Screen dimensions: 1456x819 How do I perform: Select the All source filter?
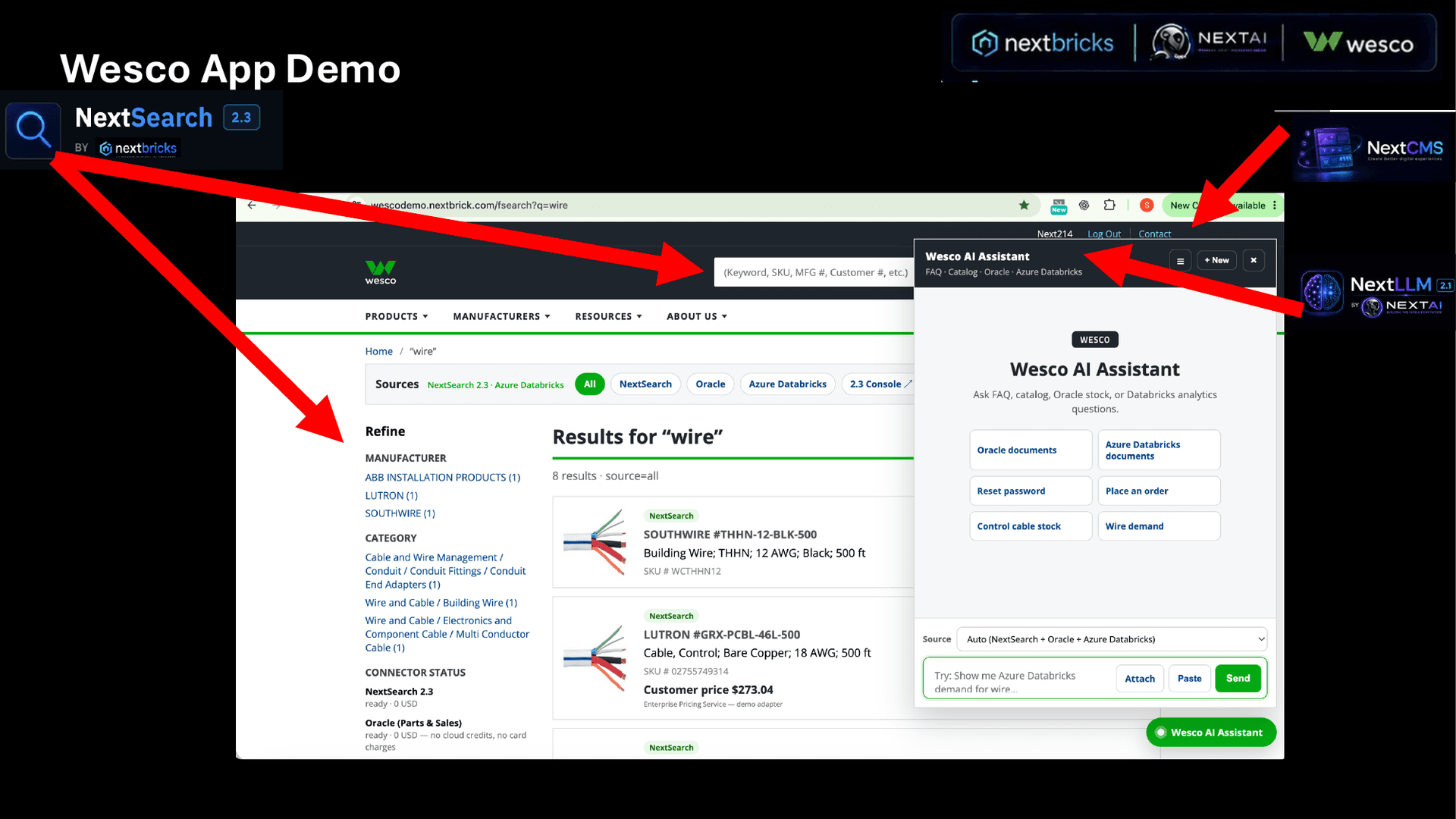(590, 384)
